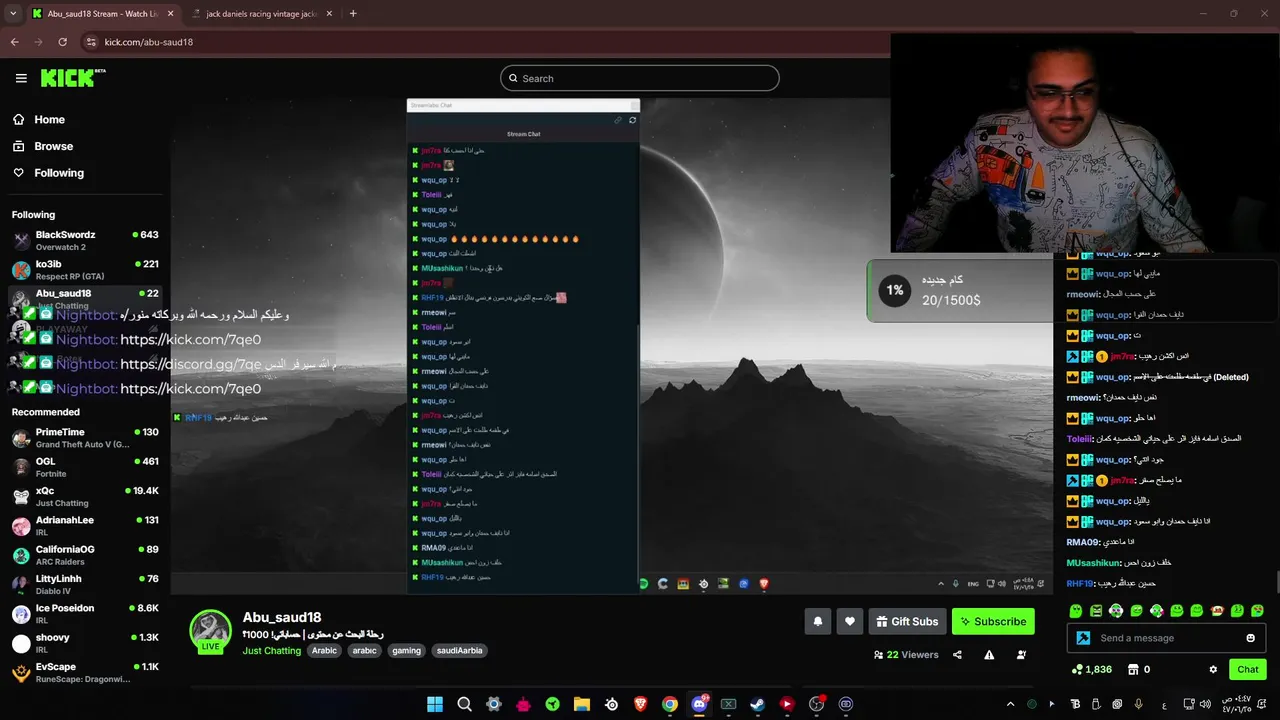
Task: Switch to jack daniels racing vintage jacket tab
Action: (260, 14)
